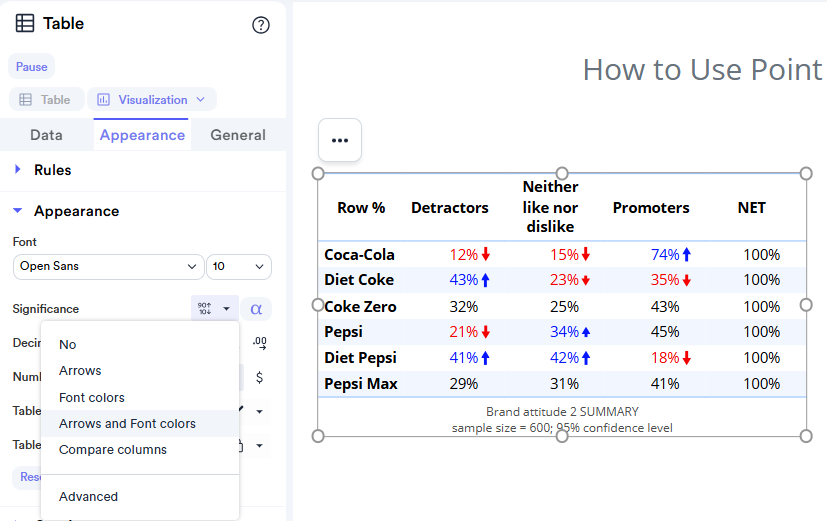Collapse the Appearance section
Viewport: 827px width, 521px height.
pos(17,210)
